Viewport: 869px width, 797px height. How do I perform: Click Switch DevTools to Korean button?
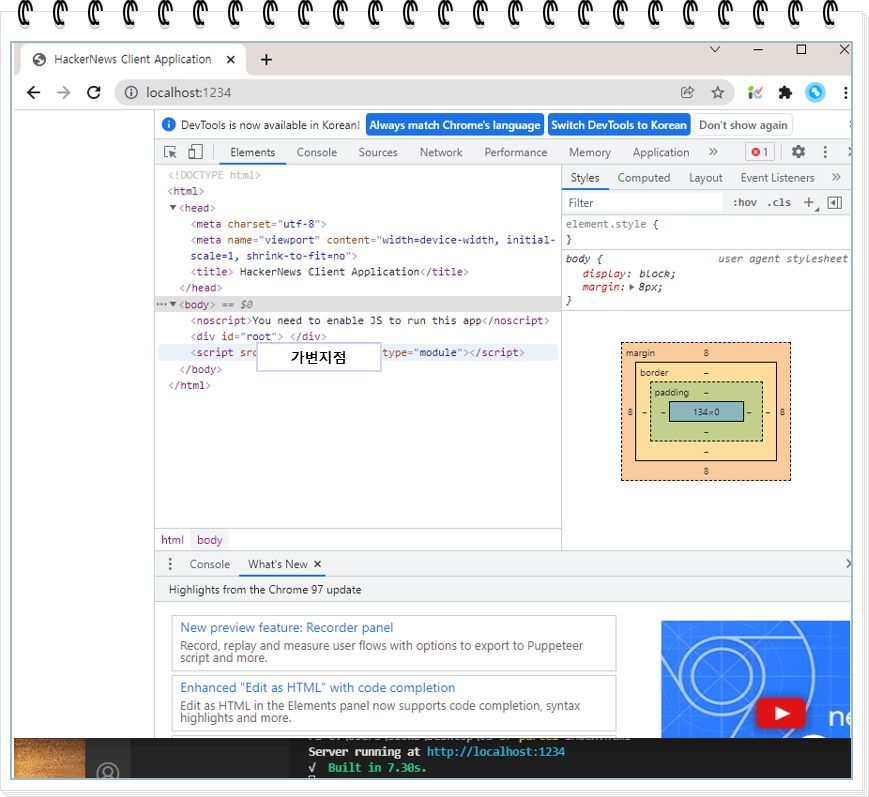pos(619,125)
